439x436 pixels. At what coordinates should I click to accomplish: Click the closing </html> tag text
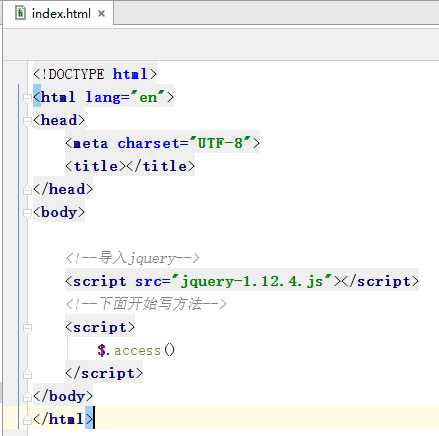click(63, 419)
